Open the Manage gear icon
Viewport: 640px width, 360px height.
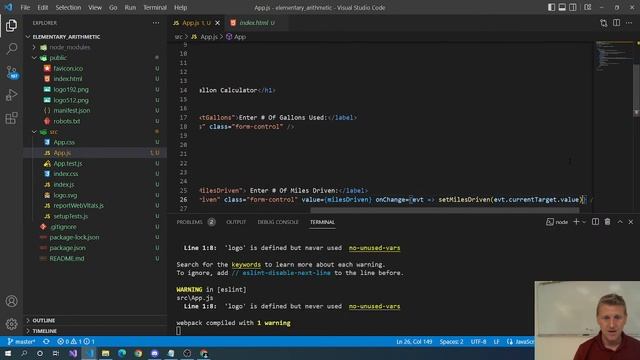pyautogui.click(x=11, y=324)
